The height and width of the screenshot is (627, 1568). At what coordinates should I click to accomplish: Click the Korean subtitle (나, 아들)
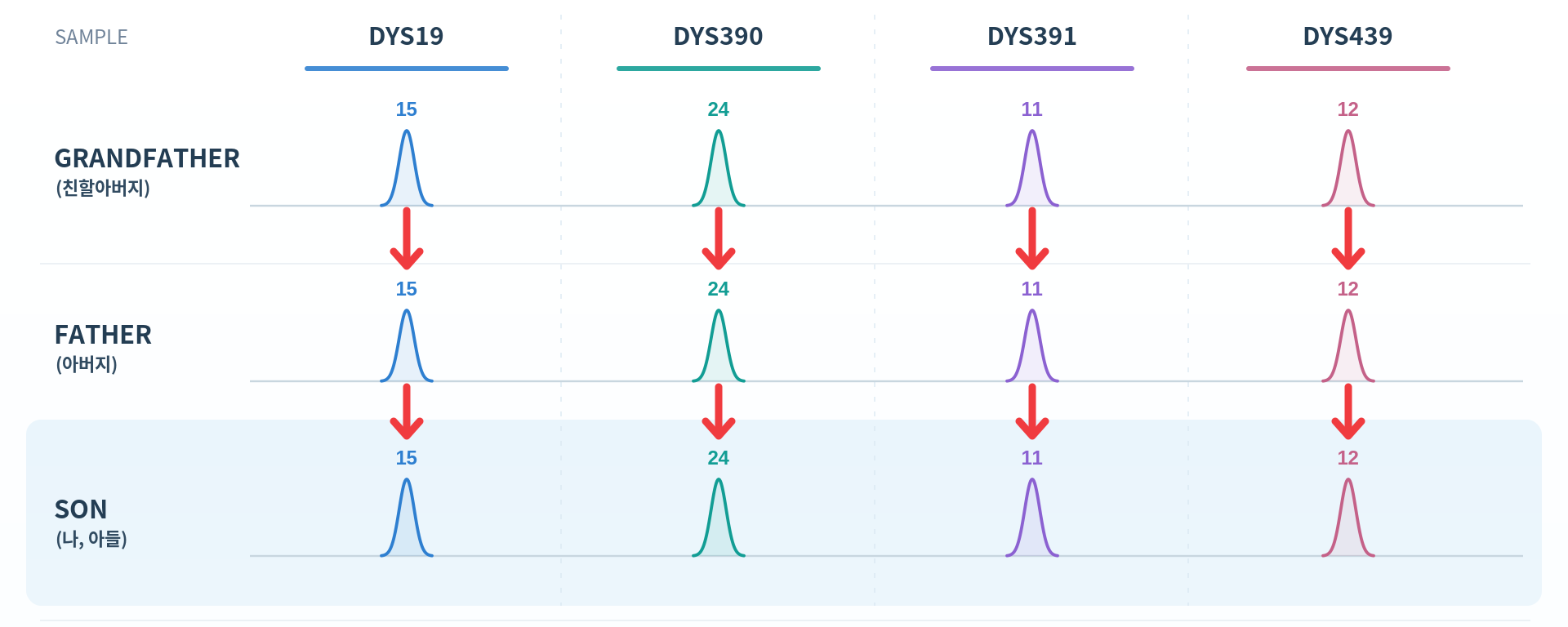tap(91, 539)
